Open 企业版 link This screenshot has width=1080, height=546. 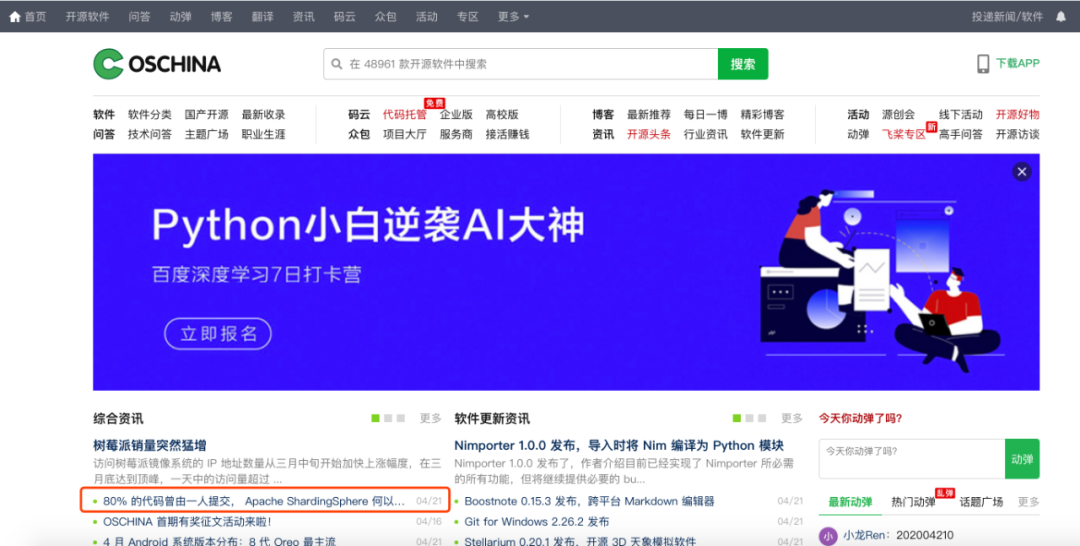456,114
